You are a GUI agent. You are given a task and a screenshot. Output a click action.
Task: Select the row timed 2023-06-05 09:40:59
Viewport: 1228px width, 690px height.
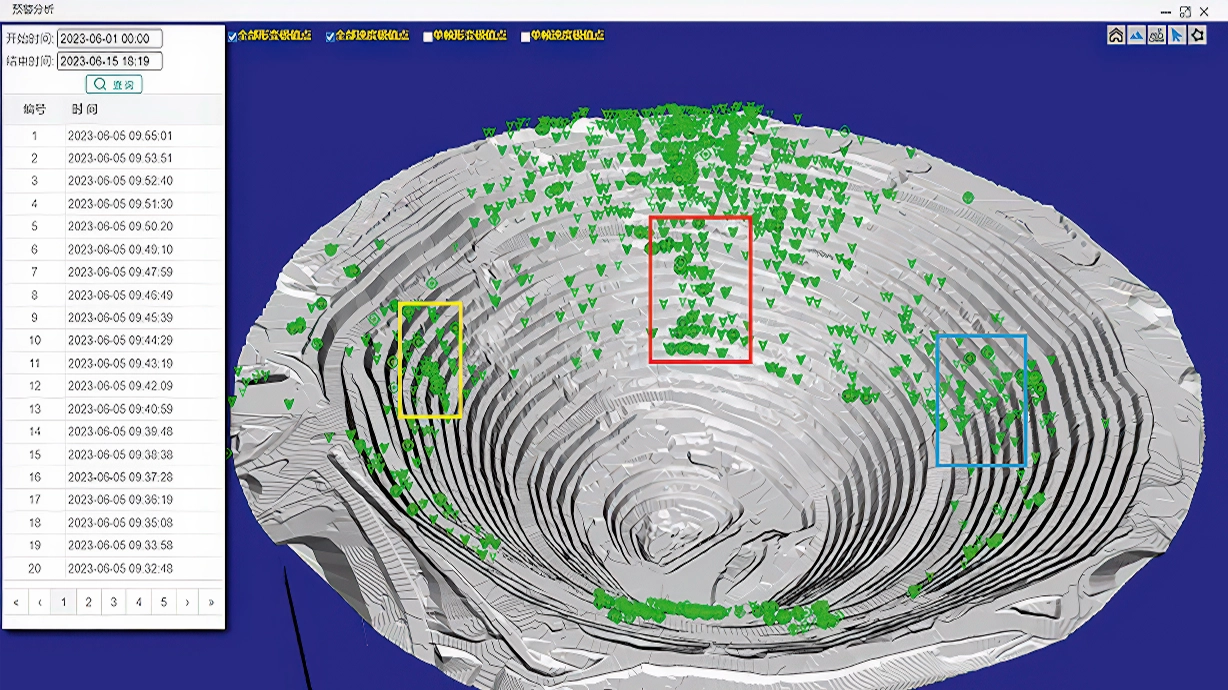[x=113, y=409]
